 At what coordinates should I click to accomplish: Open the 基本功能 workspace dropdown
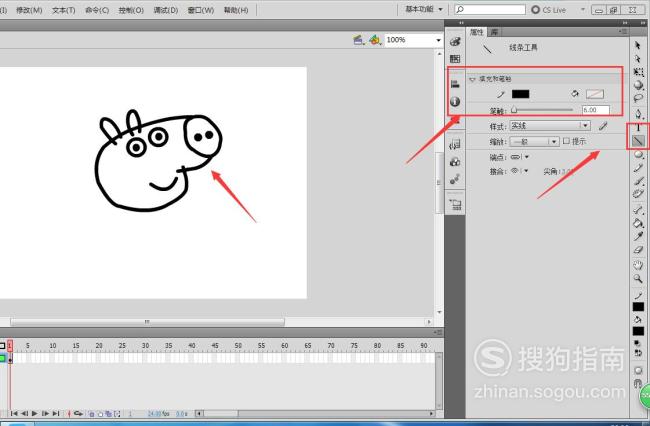424,9
